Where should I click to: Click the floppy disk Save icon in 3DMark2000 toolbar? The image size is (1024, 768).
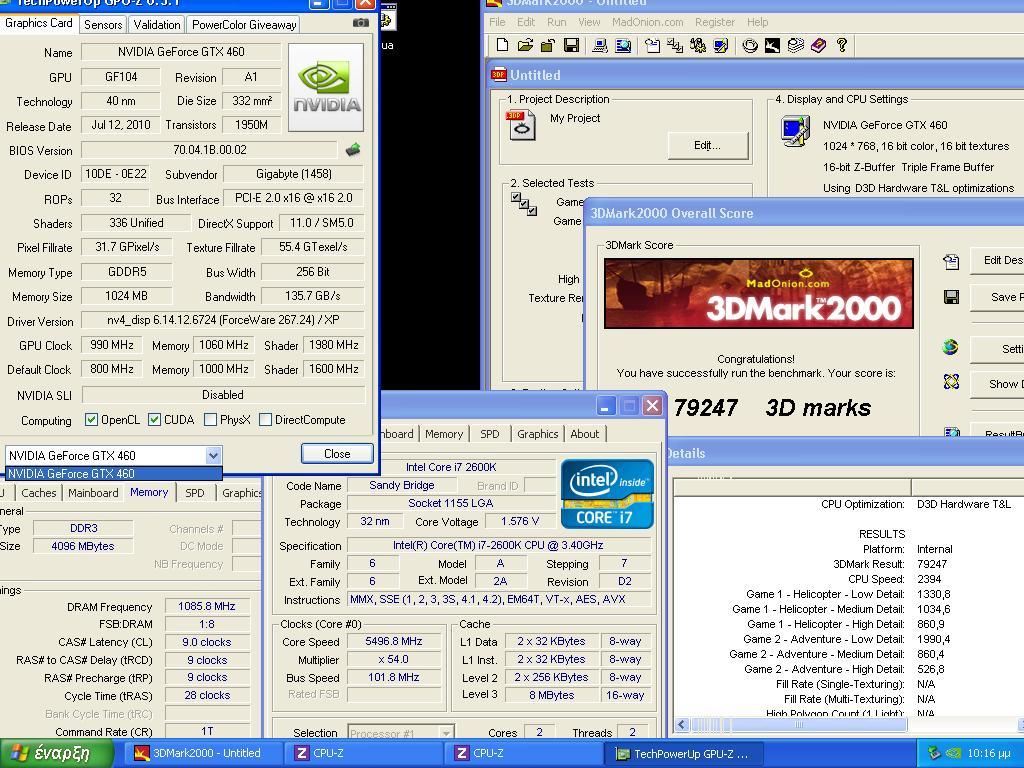coord(571,45)
